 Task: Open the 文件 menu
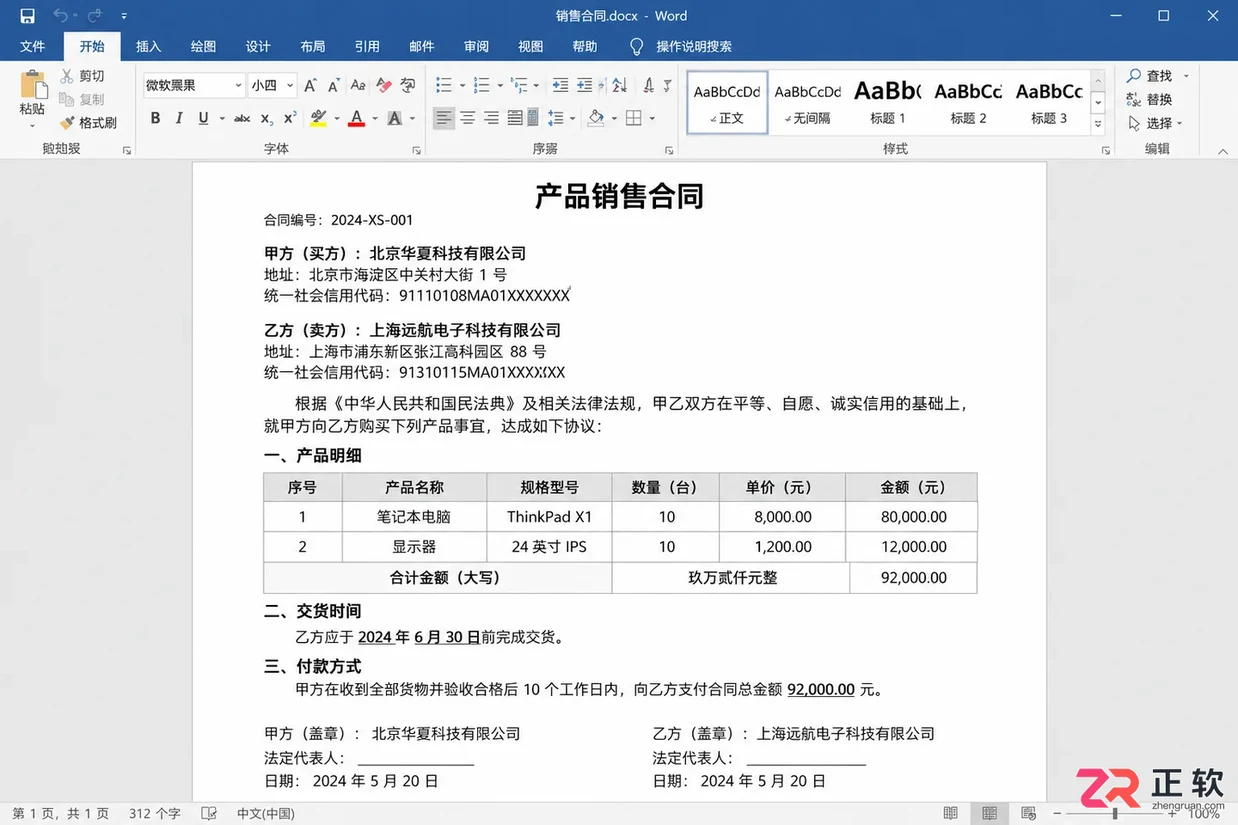pyautogui.click(x=33, y=46)
